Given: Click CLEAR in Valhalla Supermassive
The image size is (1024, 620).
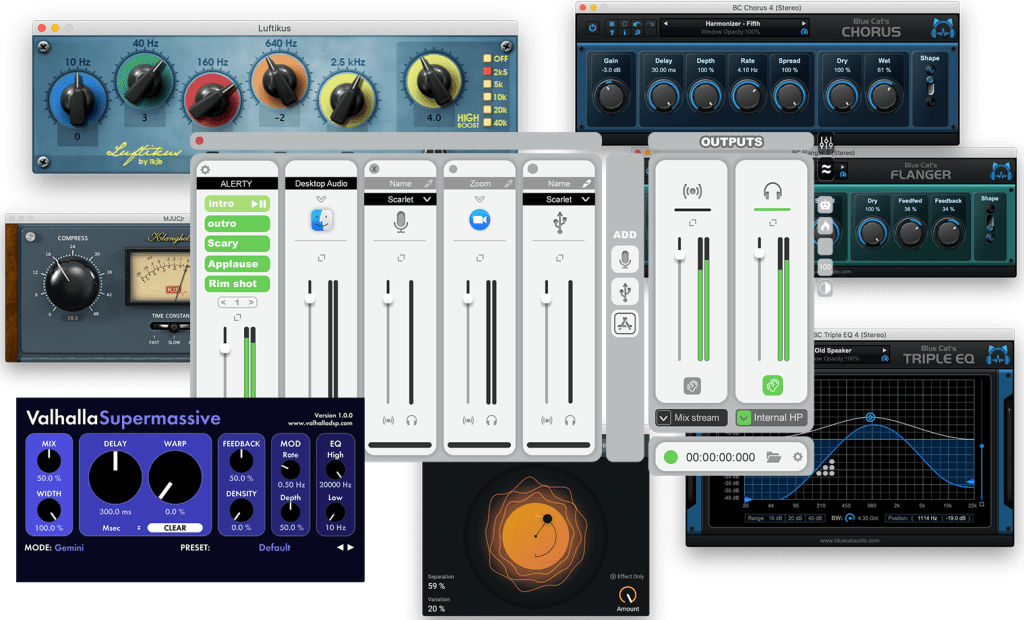Looking at the screenshot, I should (174, 528).
